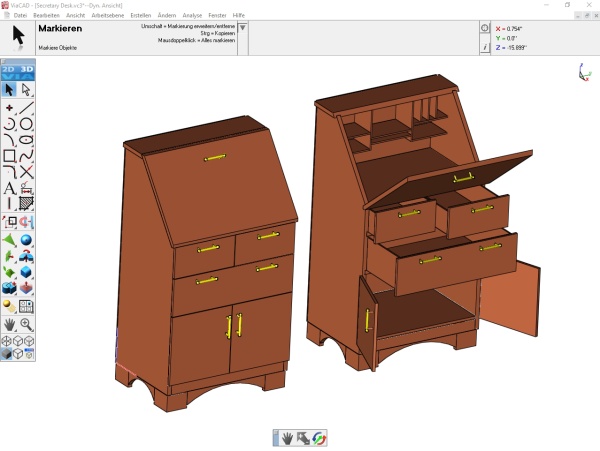The image size is (600, 451).
Task: Minimize the inner document window
Action: (x=578, y=16)
